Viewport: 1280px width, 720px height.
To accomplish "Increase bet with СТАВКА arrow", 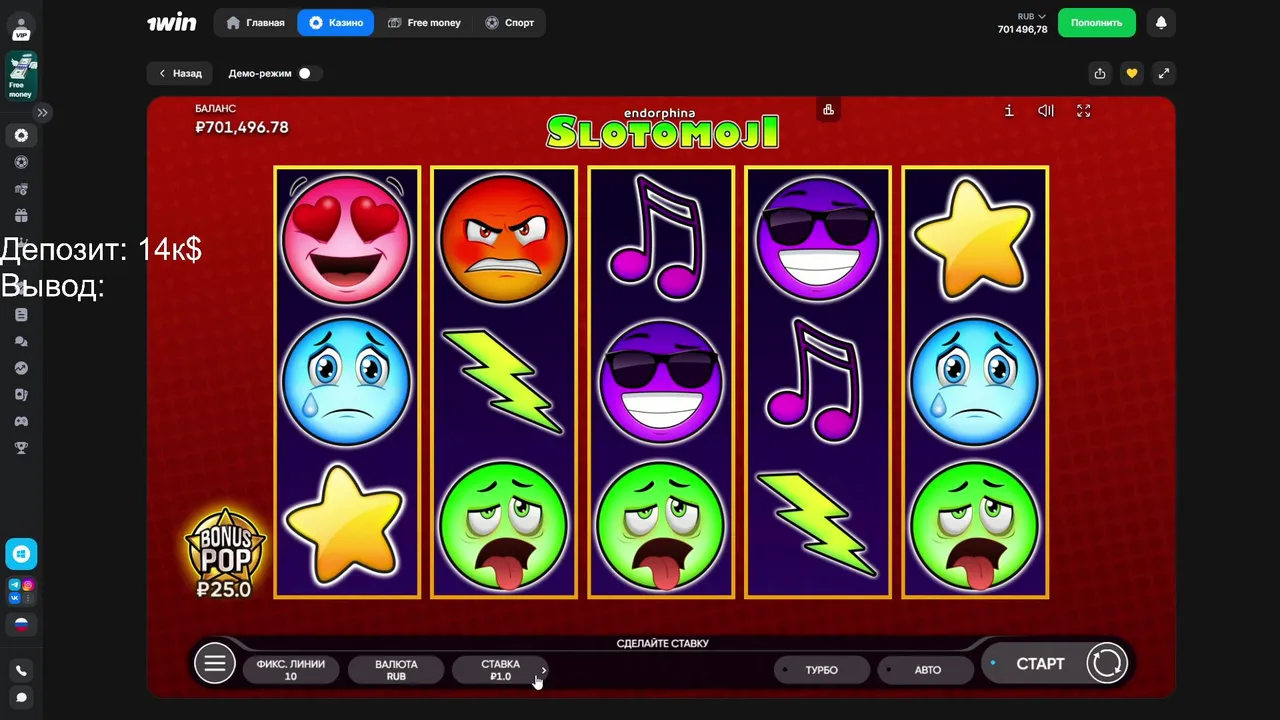I will click(544, 670).
